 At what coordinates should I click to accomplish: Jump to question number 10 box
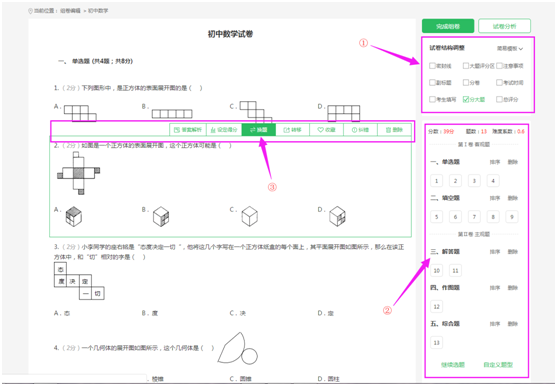(x=437, y=271)
